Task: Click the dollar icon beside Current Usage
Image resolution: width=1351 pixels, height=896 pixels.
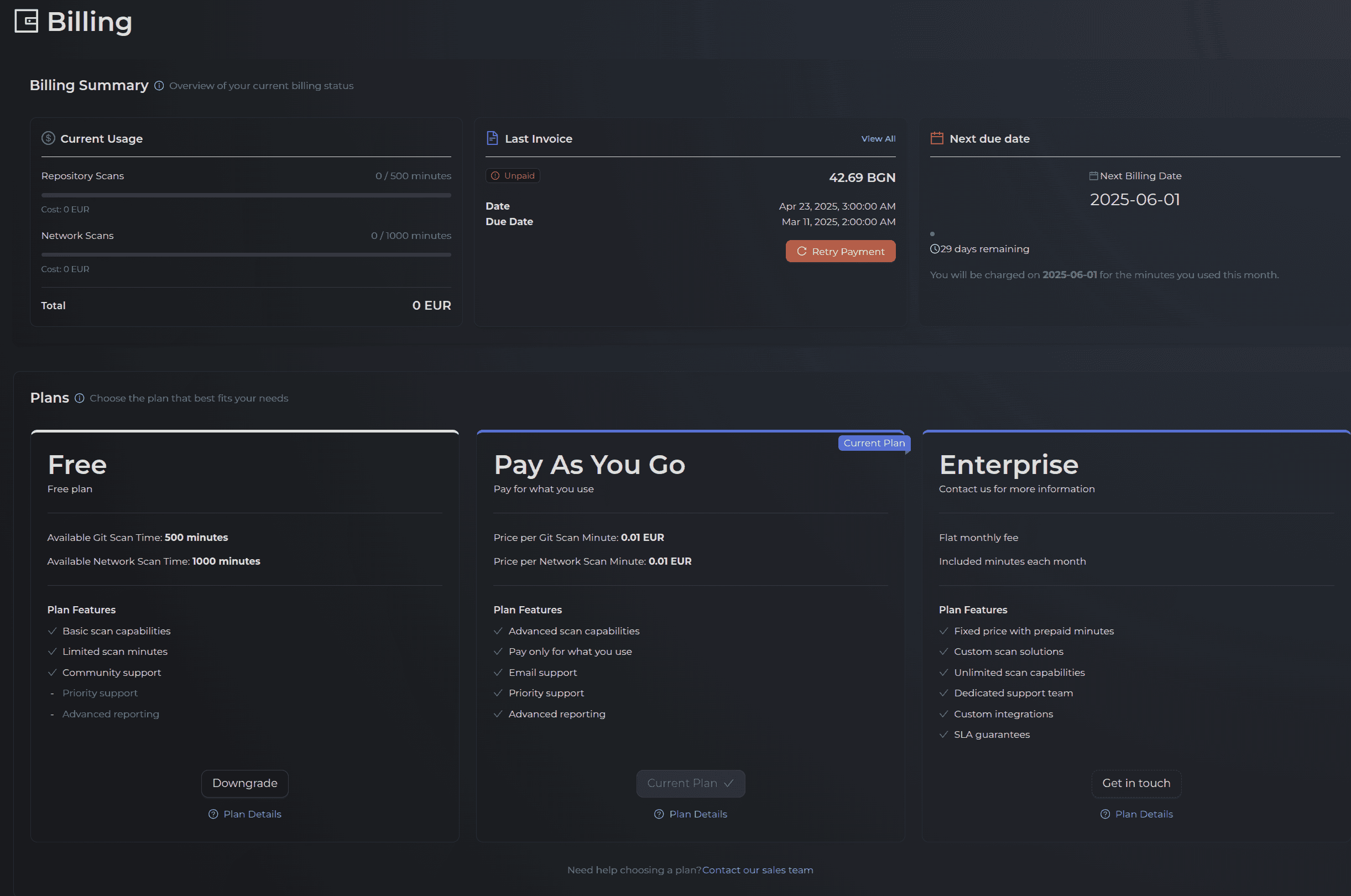Action: point(49,138)
